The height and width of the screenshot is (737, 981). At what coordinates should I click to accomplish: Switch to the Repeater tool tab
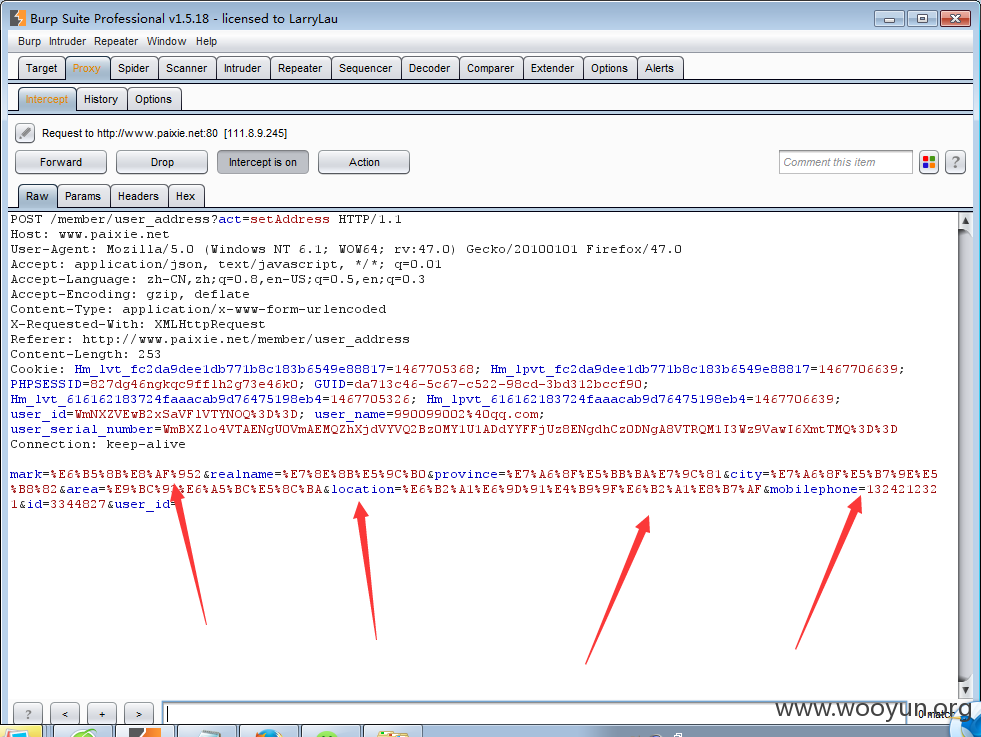click(x=300, y=68)
